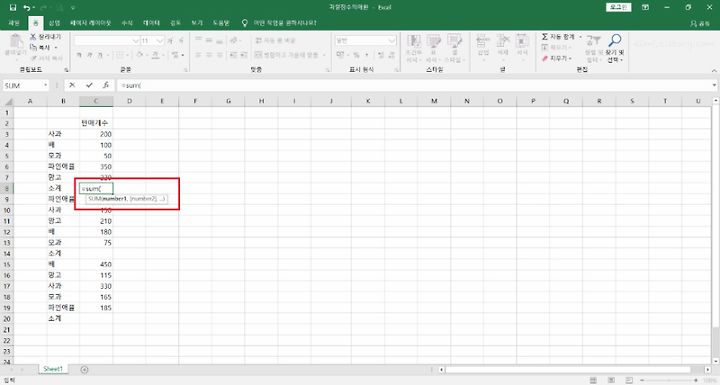Image resolution: width=720 pixels, height=385 pixels.
Task: Click the 판매개수 header cell
Action: pyautogui.click(x=96, y=123)
